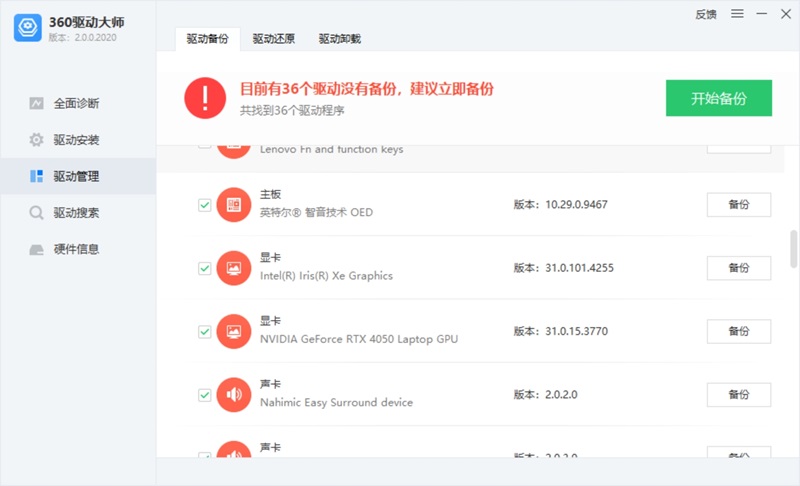Click the 主板 motherboard driver icon
The width and height of the screenshot is (800, 486).
[x=233, y=205]
